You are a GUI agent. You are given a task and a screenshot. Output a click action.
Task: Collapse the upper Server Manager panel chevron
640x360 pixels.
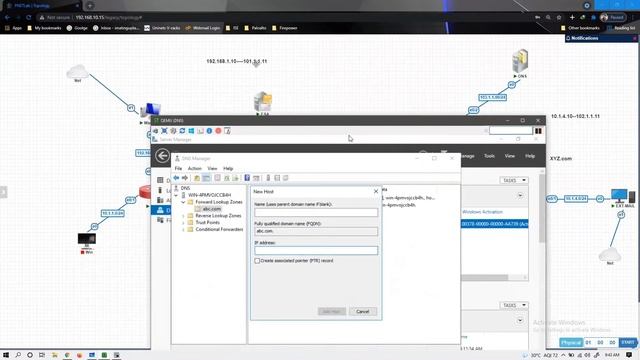point(520,196)
